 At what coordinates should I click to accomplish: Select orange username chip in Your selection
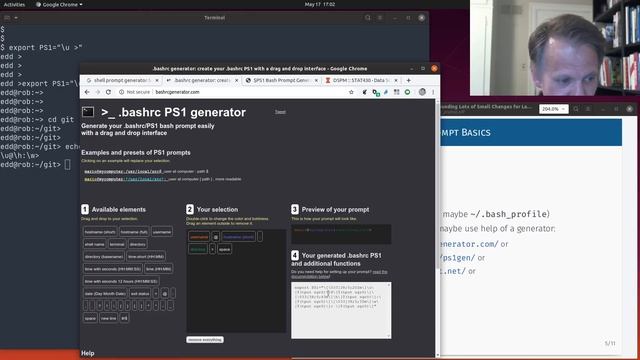pos(199,237)
